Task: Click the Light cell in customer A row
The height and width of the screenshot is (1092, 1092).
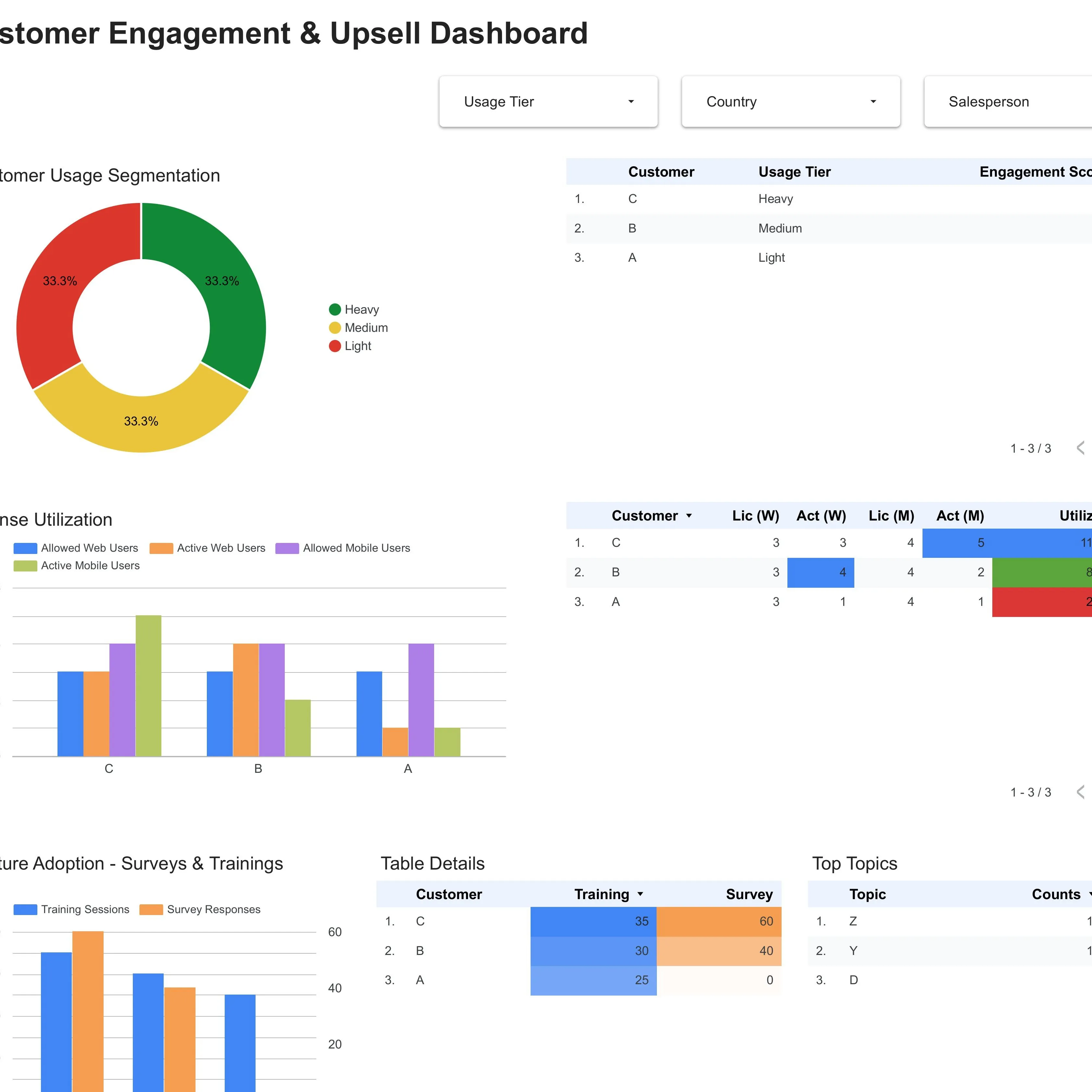Action: (x=772, y=258)
